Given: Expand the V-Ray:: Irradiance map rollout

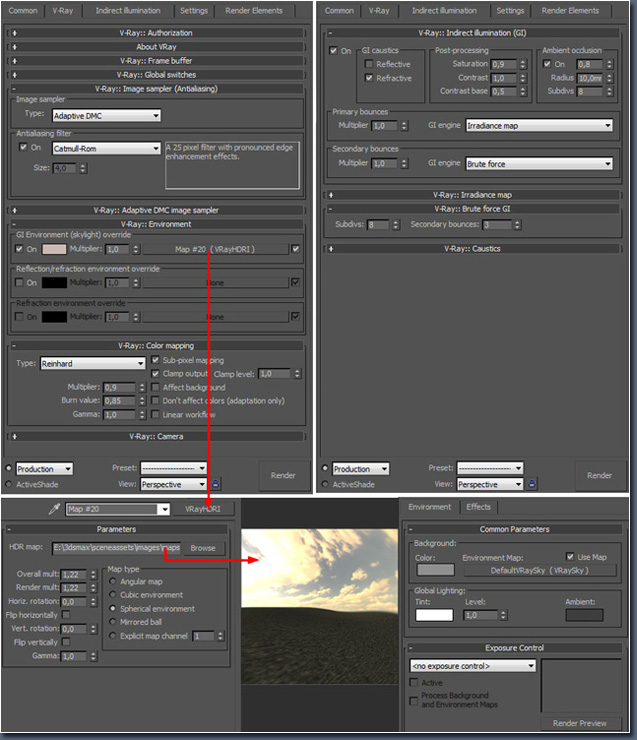Looking at the screenshot, I should (x=472, y=195).
